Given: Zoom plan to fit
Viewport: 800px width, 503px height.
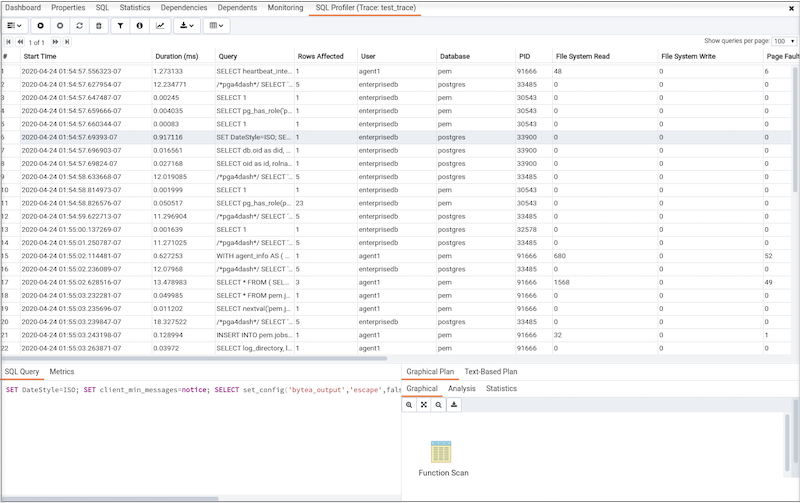Looking at the screenshot, I should 424,405.
